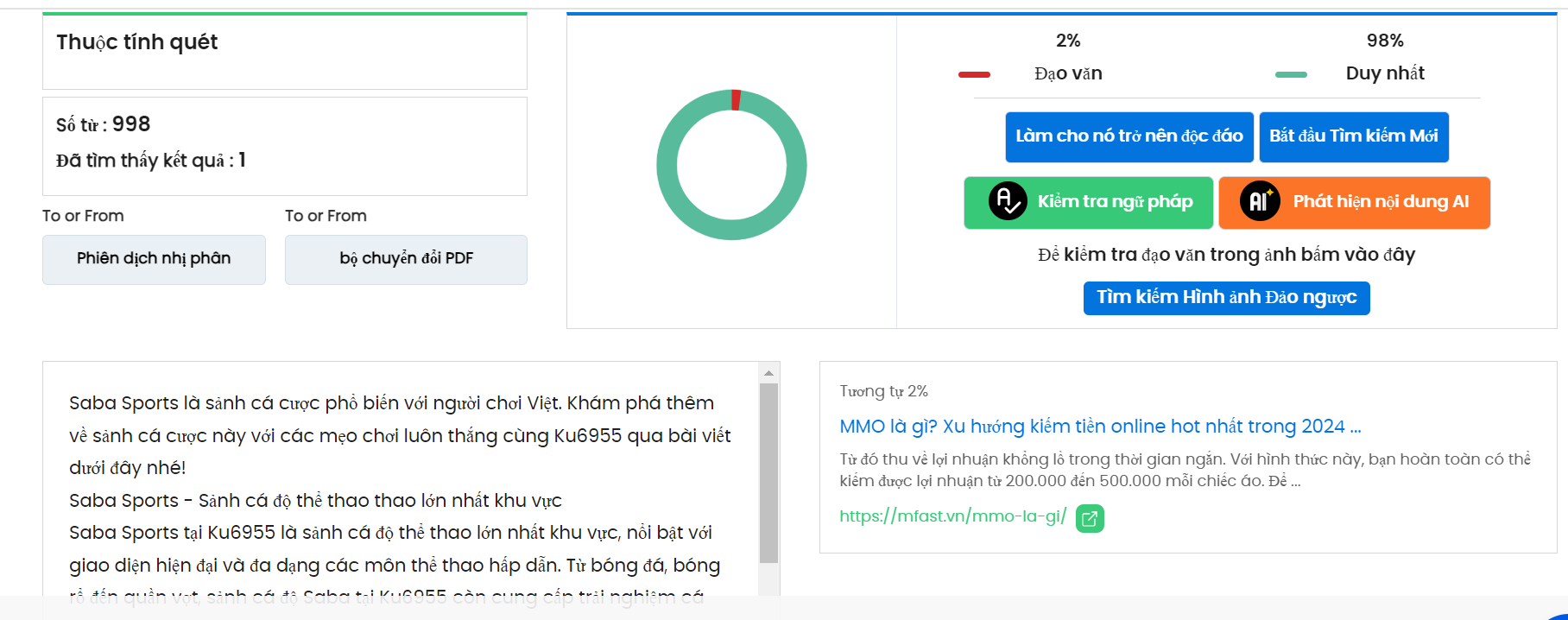Image resolution: width=1568 pixels, height=620 pixels.
Task: Open the external link icon beside mfast.vn URL
Action: (x=1090, y=518)
